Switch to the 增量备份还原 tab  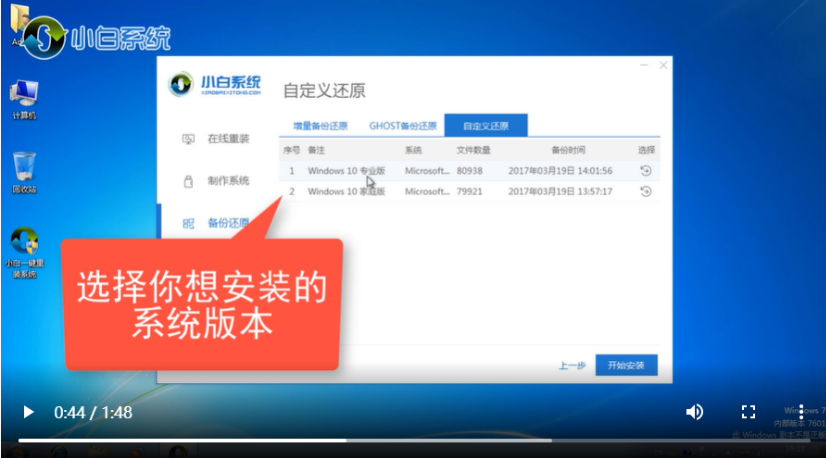[x=320, y=126]
